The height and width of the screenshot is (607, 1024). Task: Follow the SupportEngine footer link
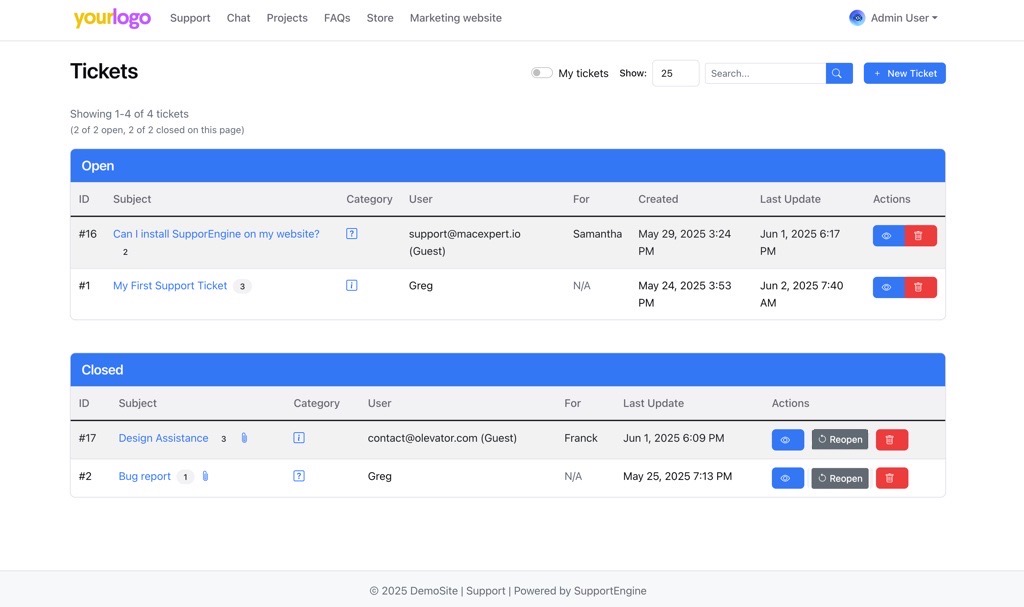point(610,590)
